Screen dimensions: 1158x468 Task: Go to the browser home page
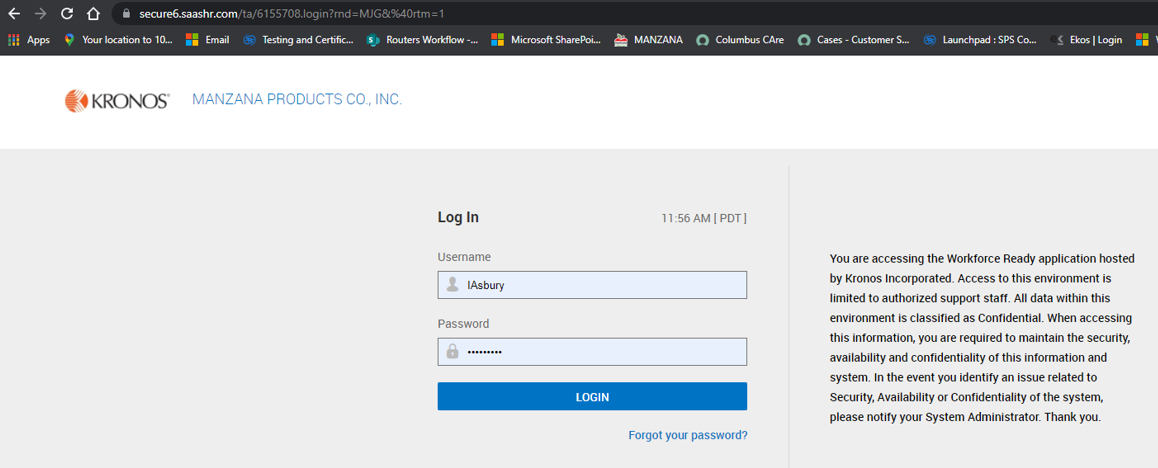pos(93,14)
